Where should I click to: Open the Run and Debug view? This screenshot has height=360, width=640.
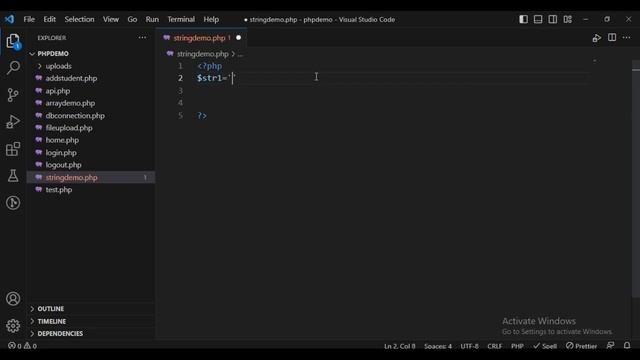point(13,122)
